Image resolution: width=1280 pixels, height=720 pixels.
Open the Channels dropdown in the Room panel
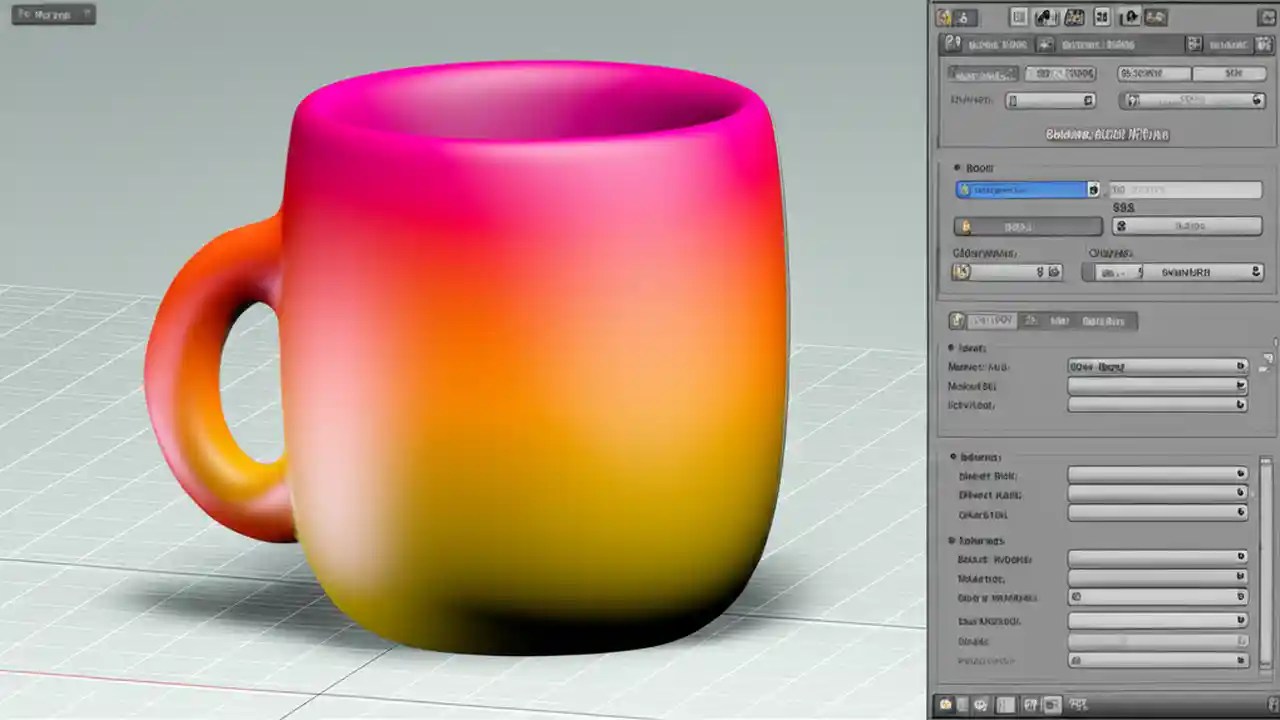(1175, 272)
